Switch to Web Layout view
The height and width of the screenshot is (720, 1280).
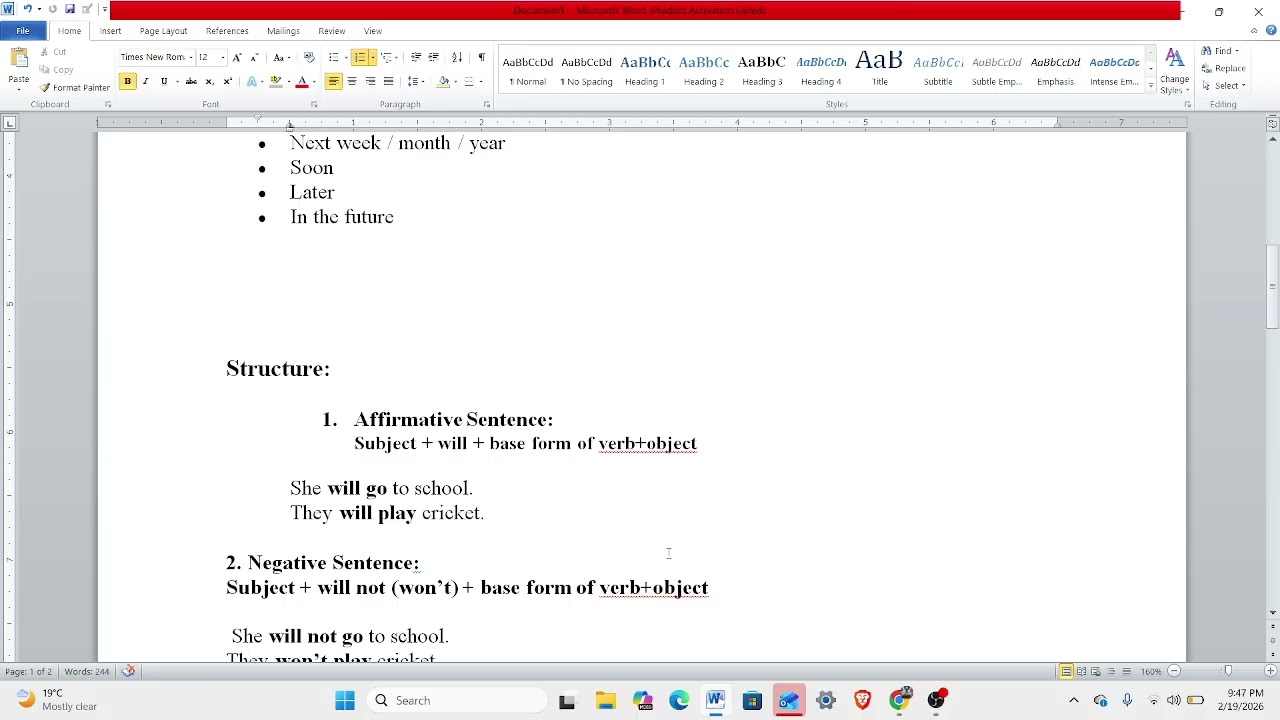click(x=1096, y=671)
